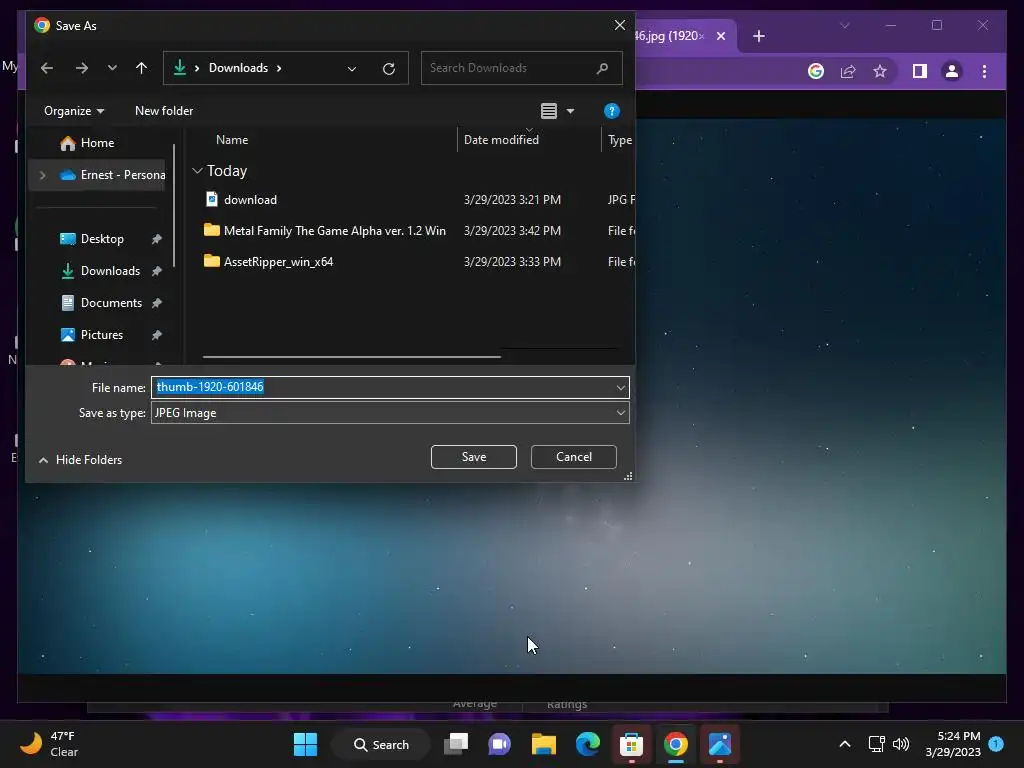
Task: Open Pictures in navigation pane
Action: click(101, 335)
